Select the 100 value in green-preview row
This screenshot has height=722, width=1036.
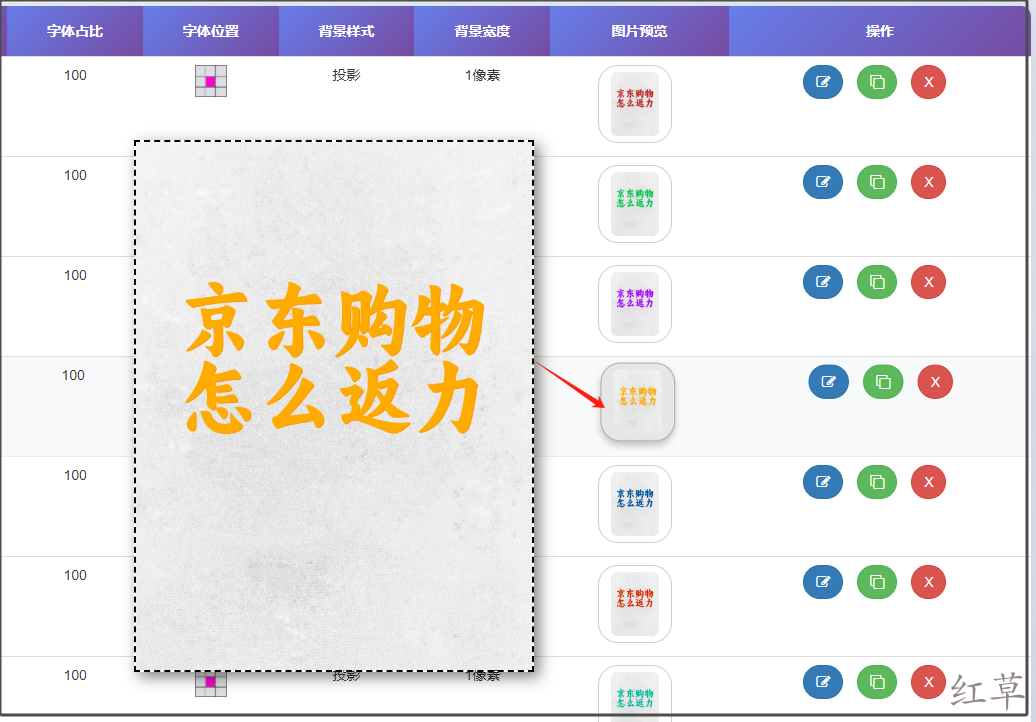point(75,175)
